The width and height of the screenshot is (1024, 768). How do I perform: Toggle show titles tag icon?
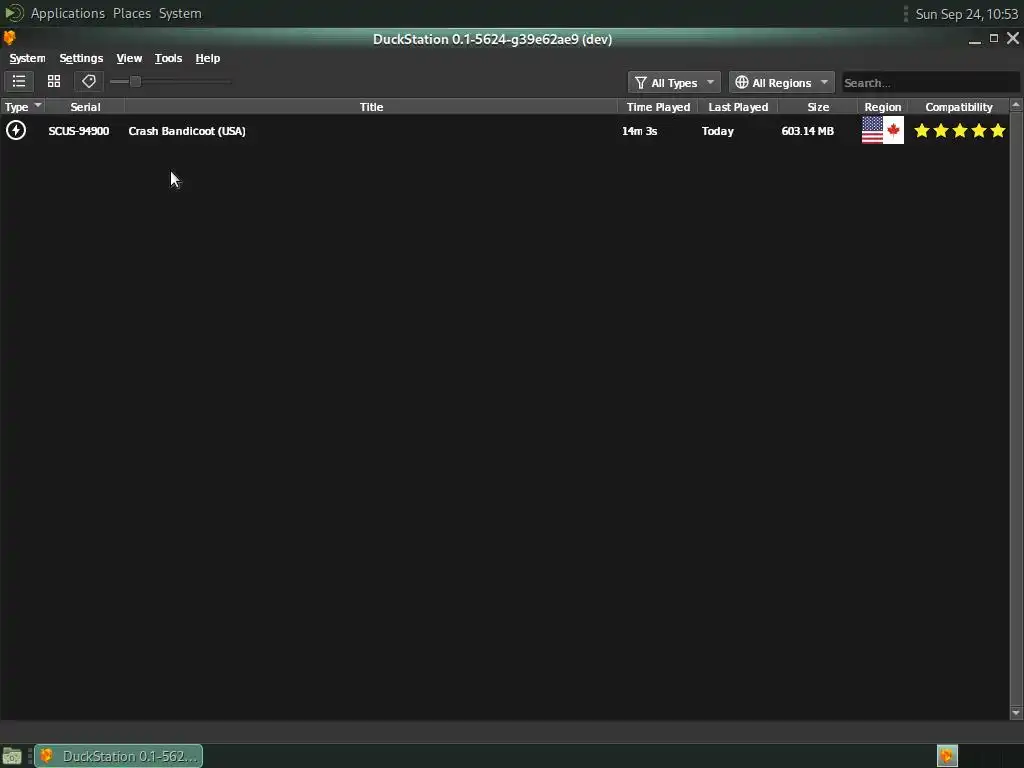pyautogui.click(x=89, y=82)
